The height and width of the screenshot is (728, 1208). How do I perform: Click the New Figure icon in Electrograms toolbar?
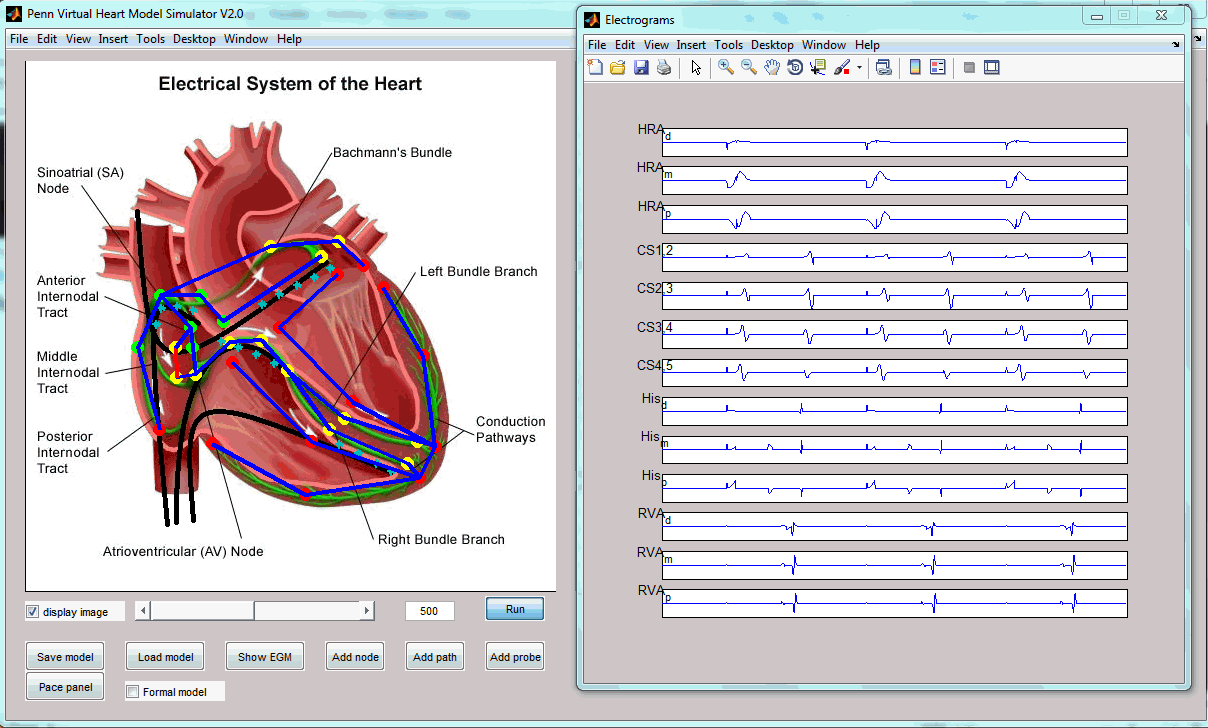click(595, 68)
